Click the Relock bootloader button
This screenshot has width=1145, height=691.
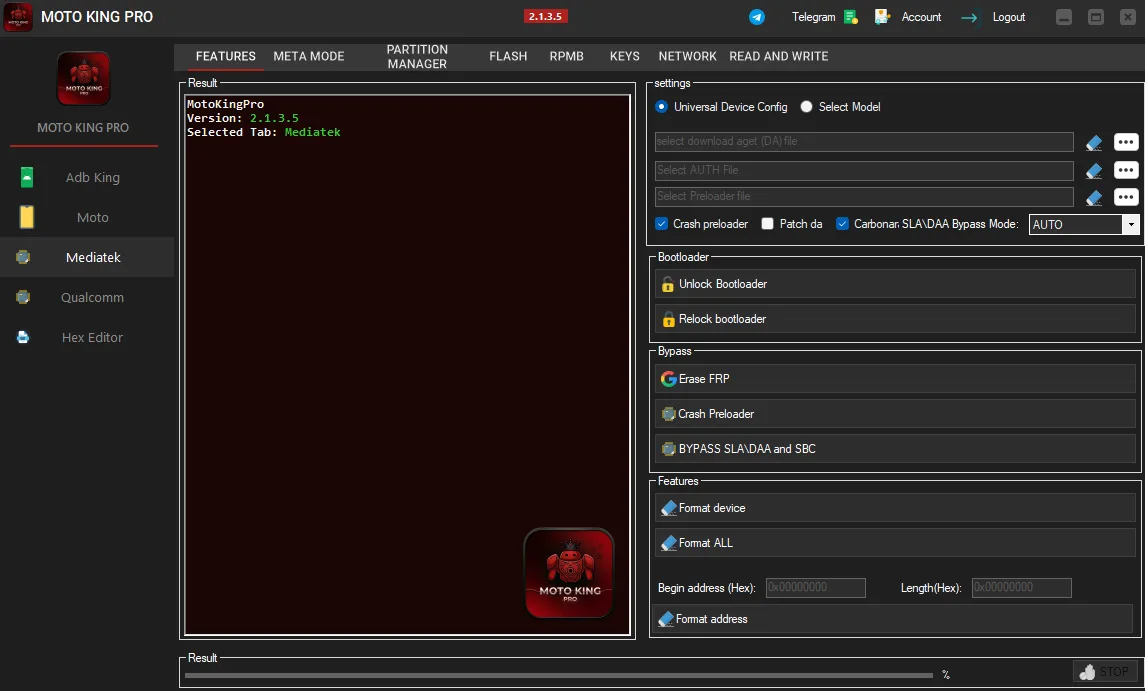point(895,318)
